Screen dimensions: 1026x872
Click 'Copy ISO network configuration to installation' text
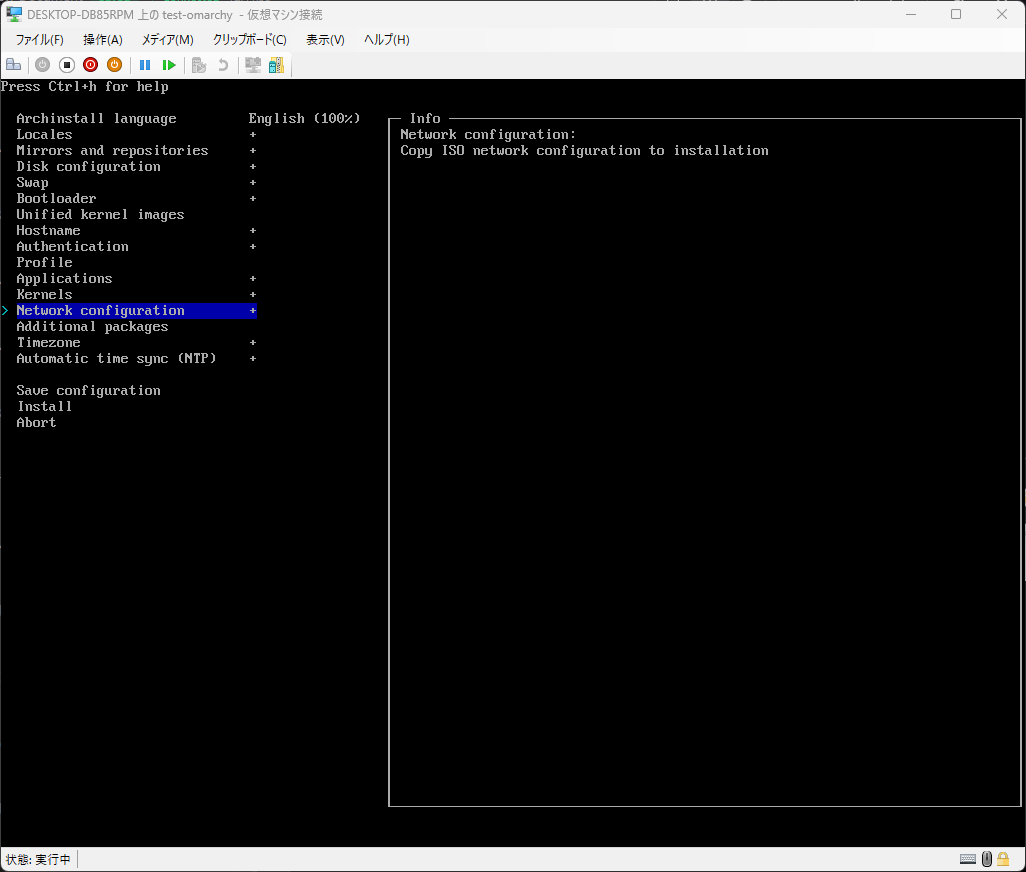tap(584, 150)
